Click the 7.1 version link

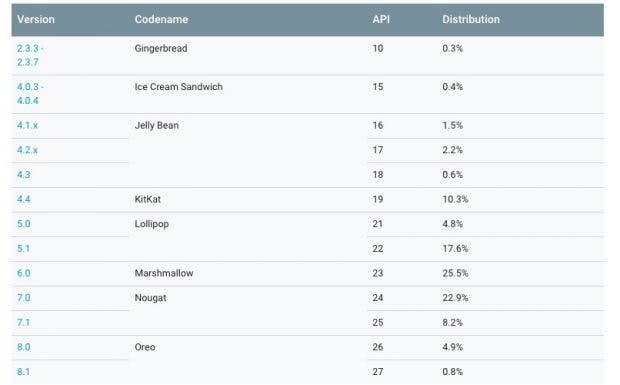click(24, 323)
